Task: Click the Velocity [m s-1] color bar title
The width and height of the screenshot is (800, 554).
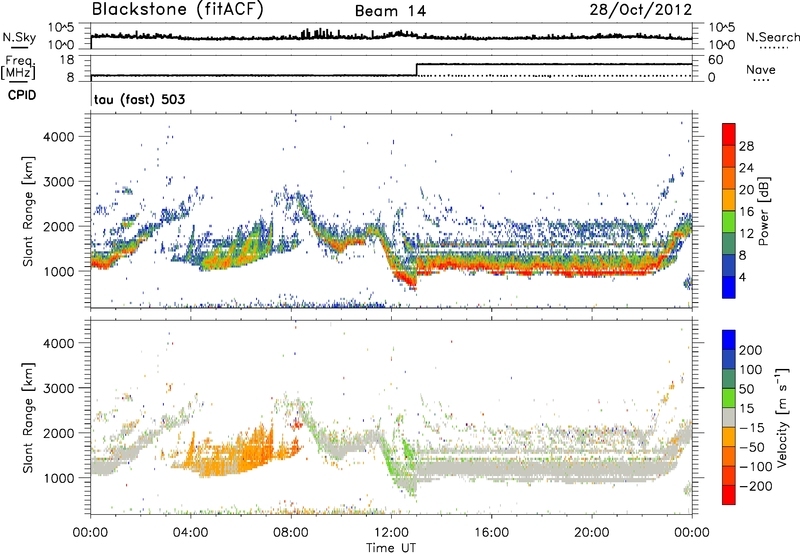Action: (782, 417)
